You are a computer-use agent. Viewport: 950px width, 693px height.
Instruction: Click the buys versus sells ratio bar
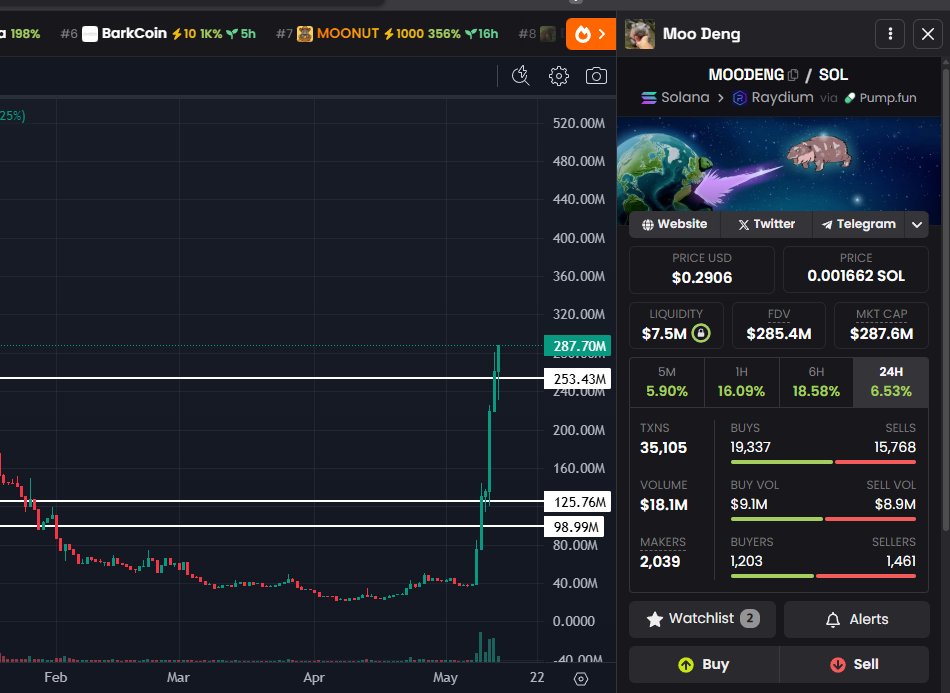tap(823, 462)
